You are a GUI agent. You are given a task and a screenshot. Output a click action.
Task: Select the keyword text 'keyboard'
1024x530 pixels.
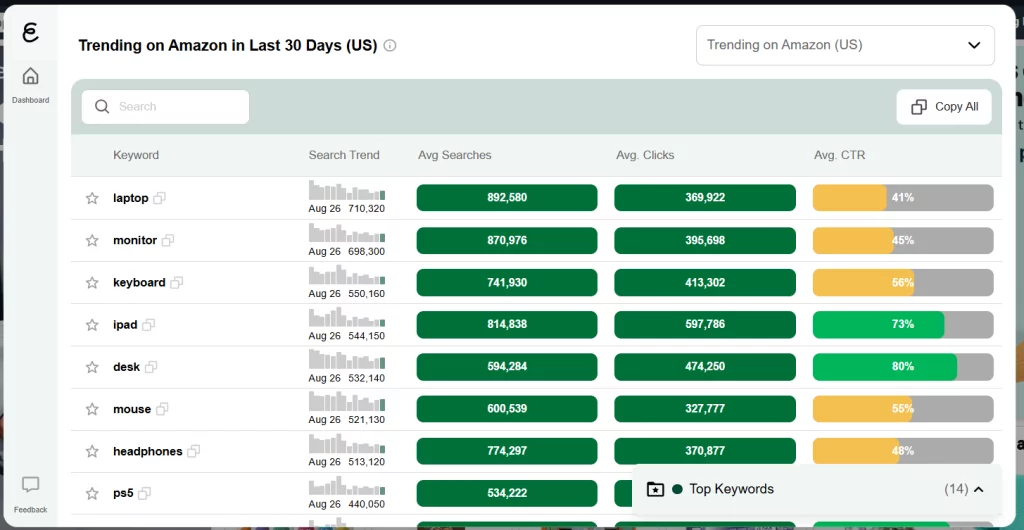[139, 283]
